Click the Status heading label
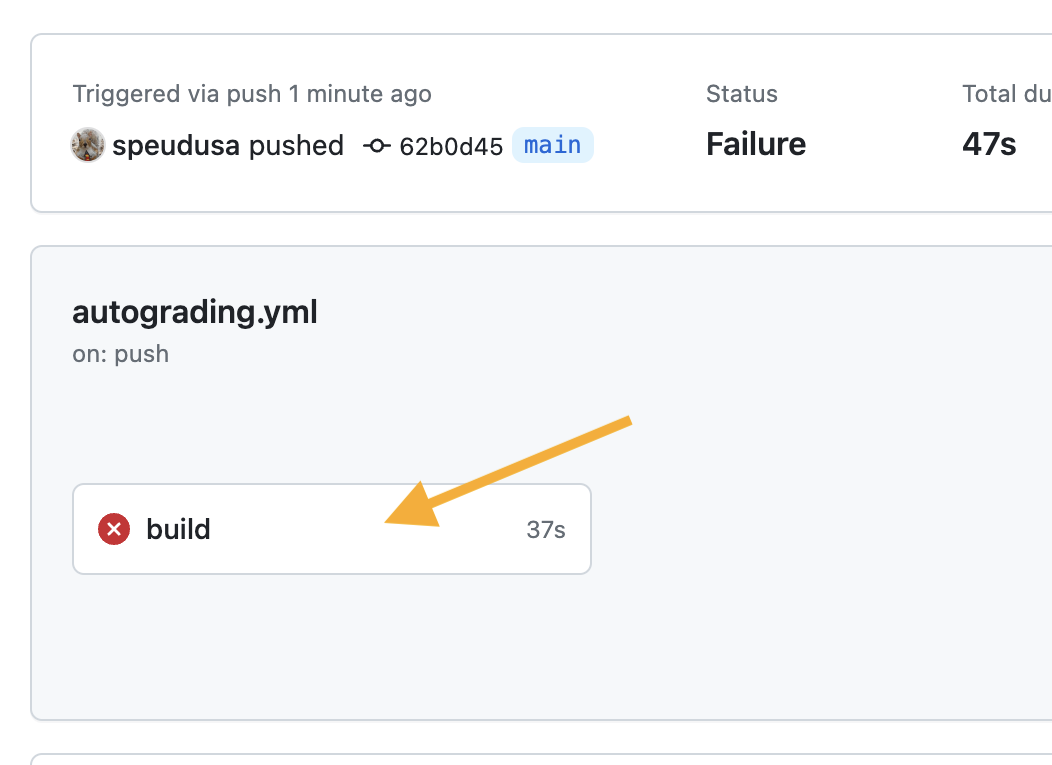This screenshot has width=1052, height=765. pos(742,94)
